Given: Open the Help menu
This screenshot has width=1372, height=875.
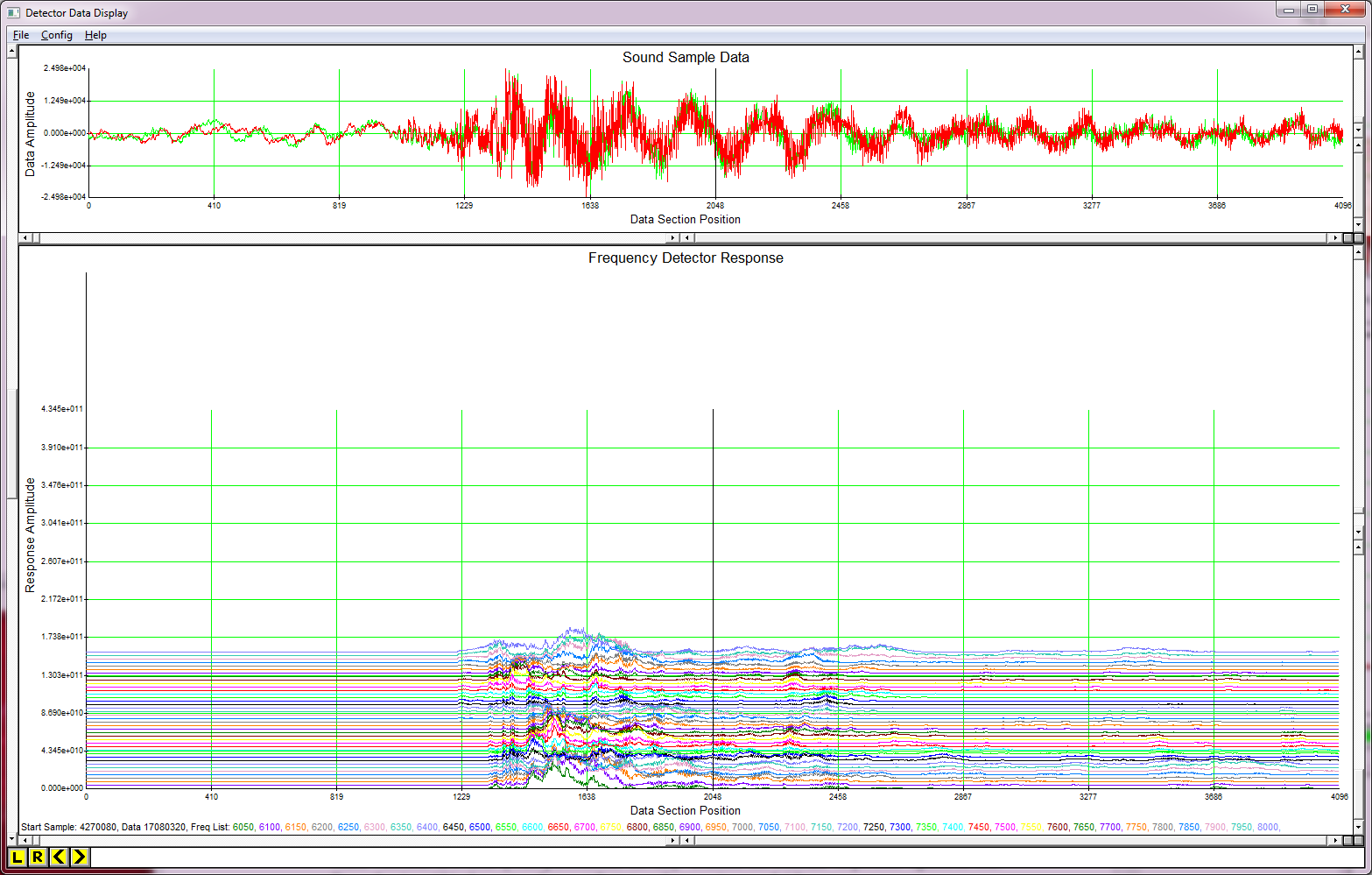Looking at the screenshot, I should pos(96,35).
